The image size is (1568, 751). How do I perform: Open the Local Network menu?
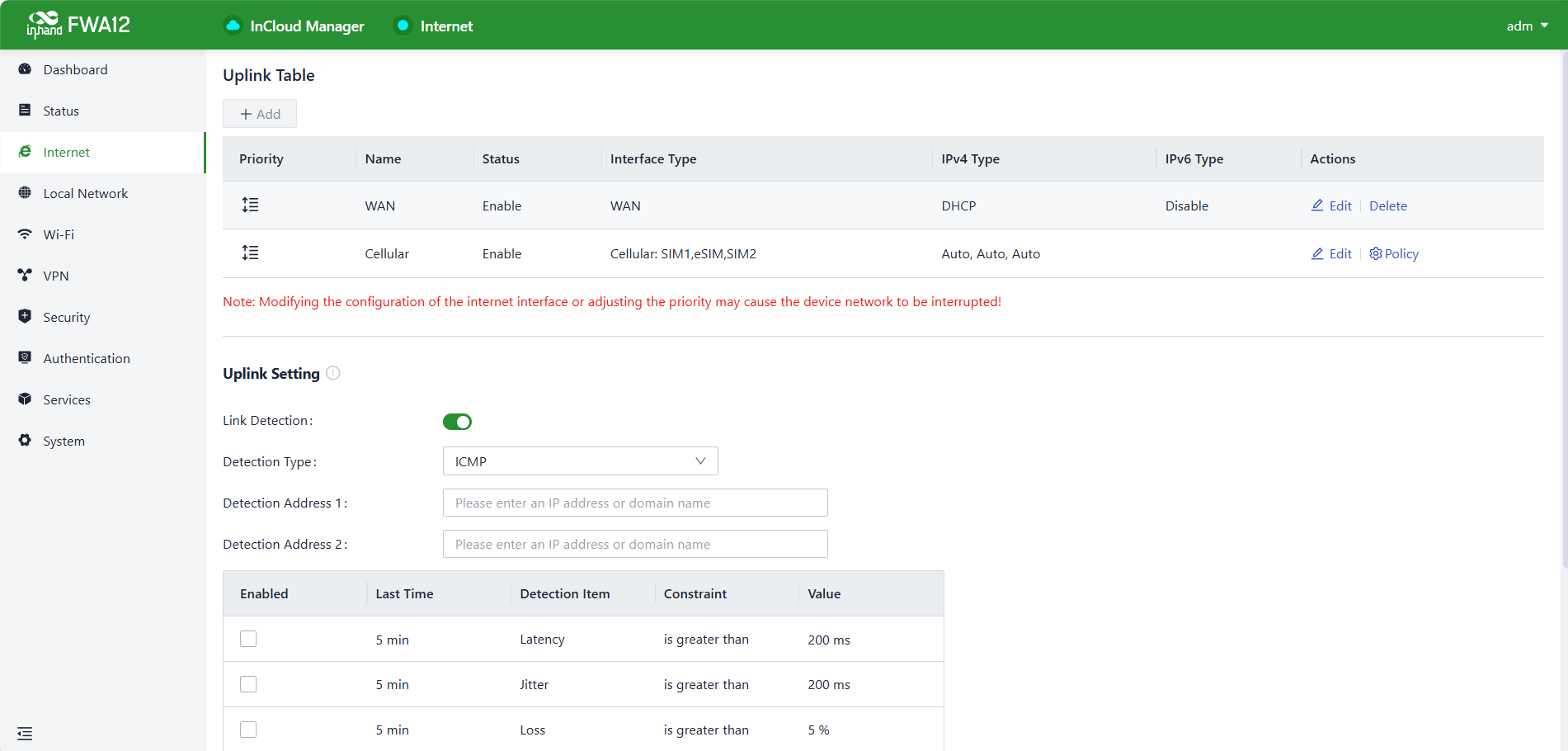point(85,193)
